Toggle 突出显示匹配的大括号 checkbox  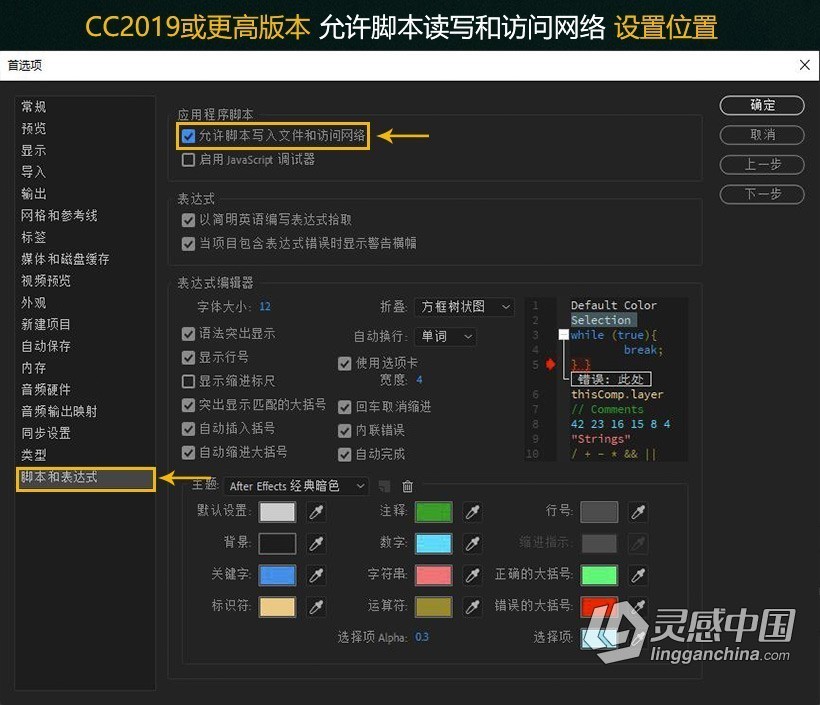pyautogui.click(x=188, y=405)
